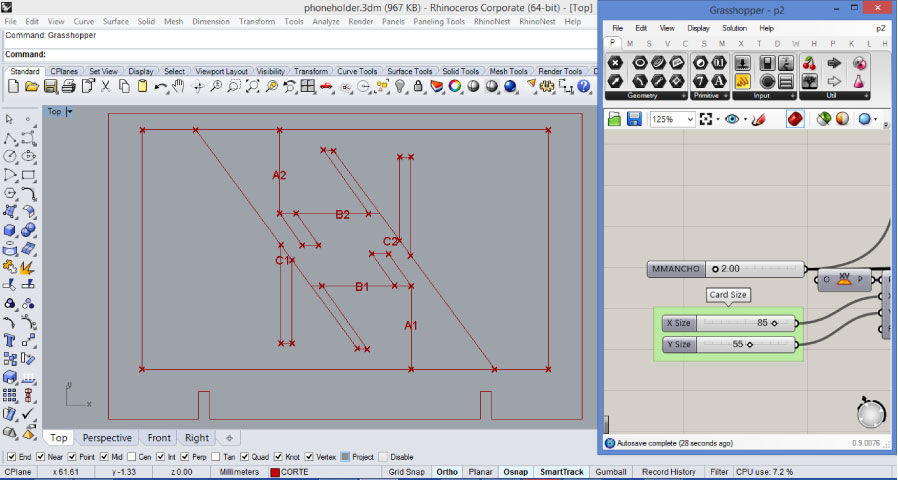Click the New file icon in Rhino toolbar
The image size is (898, 480).
(13, 86)
